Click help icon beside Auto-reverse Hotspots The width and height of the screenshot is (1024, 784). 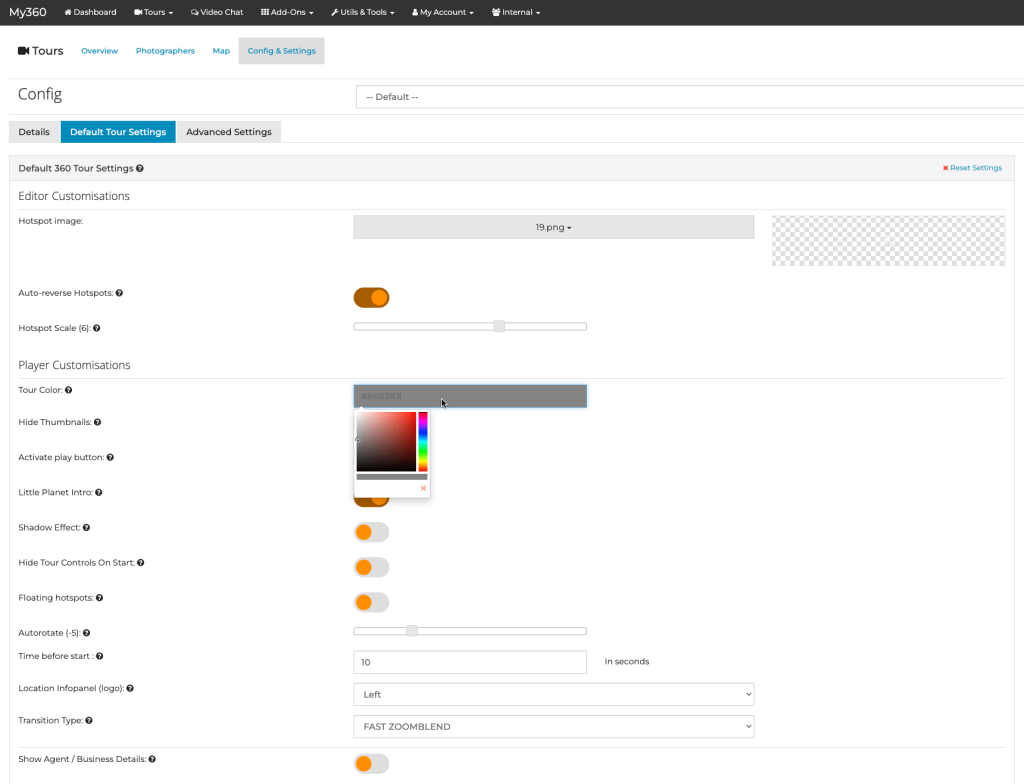(x=120, y=293)
